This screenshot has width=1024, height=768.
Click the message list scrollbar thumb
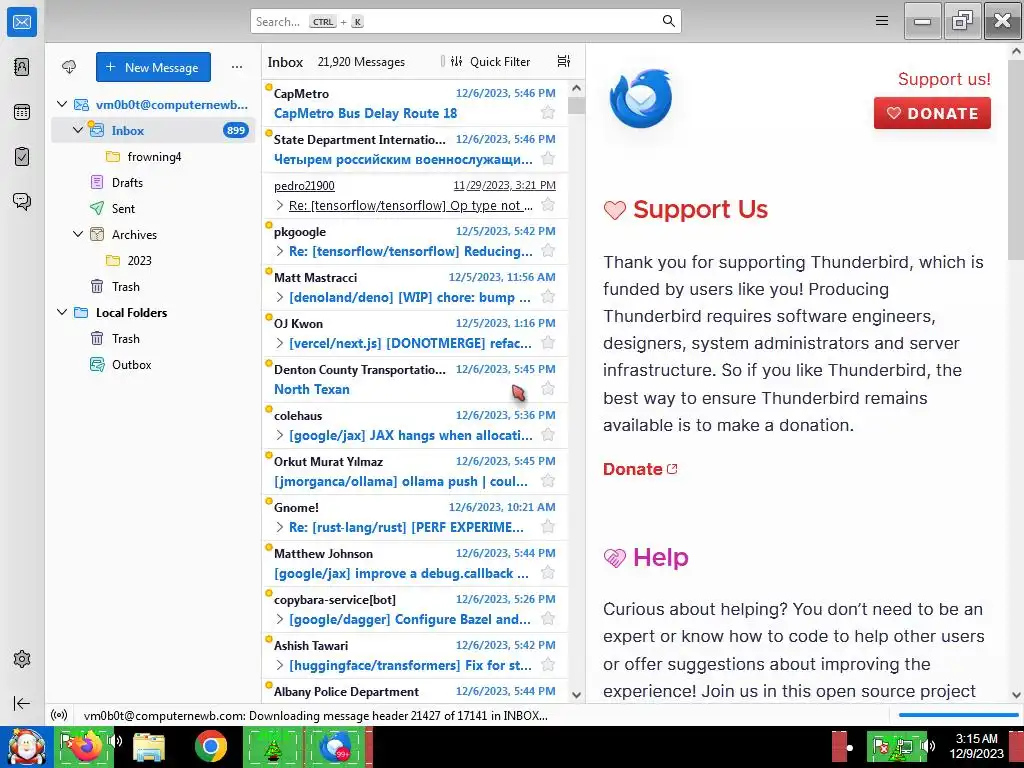(576, 105)
